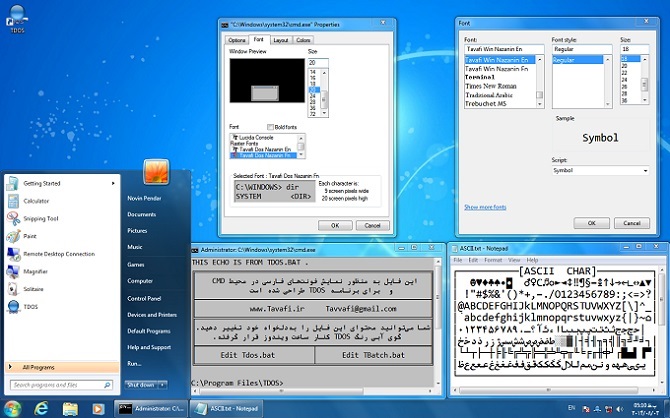Click the Font name field in Font dialog
This screenshot has height=418, width=670.
[x=504, y=49]
